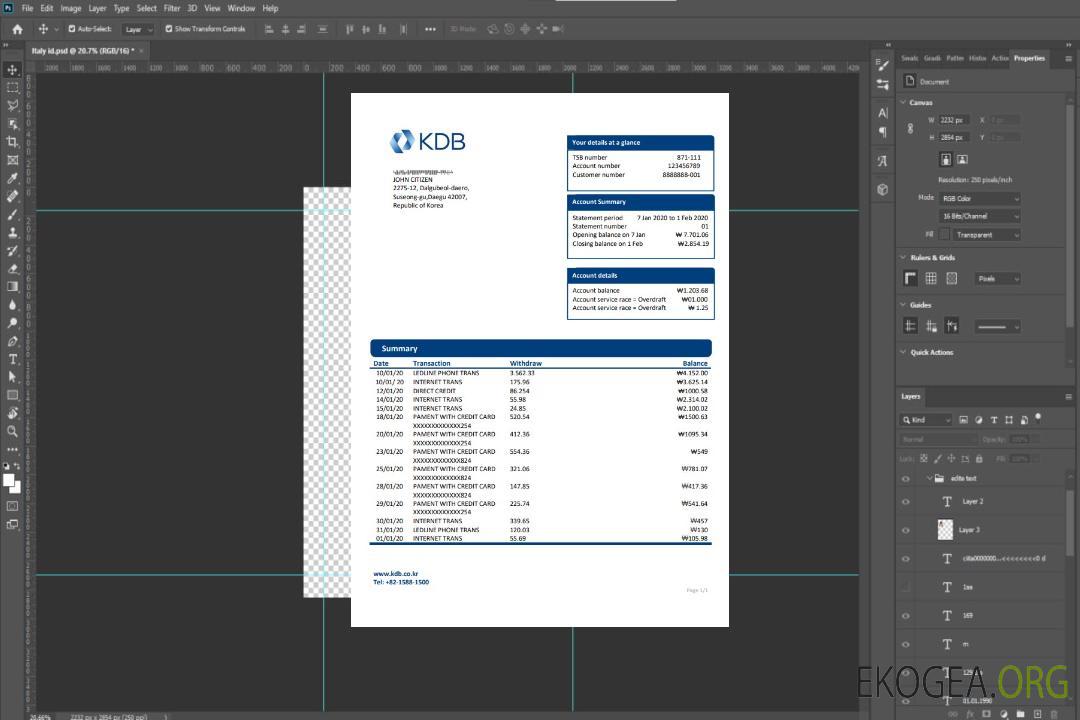Collapse the Rulers & Grids section
This screenshot has height=720, width=1080.
tap(903, 257)
